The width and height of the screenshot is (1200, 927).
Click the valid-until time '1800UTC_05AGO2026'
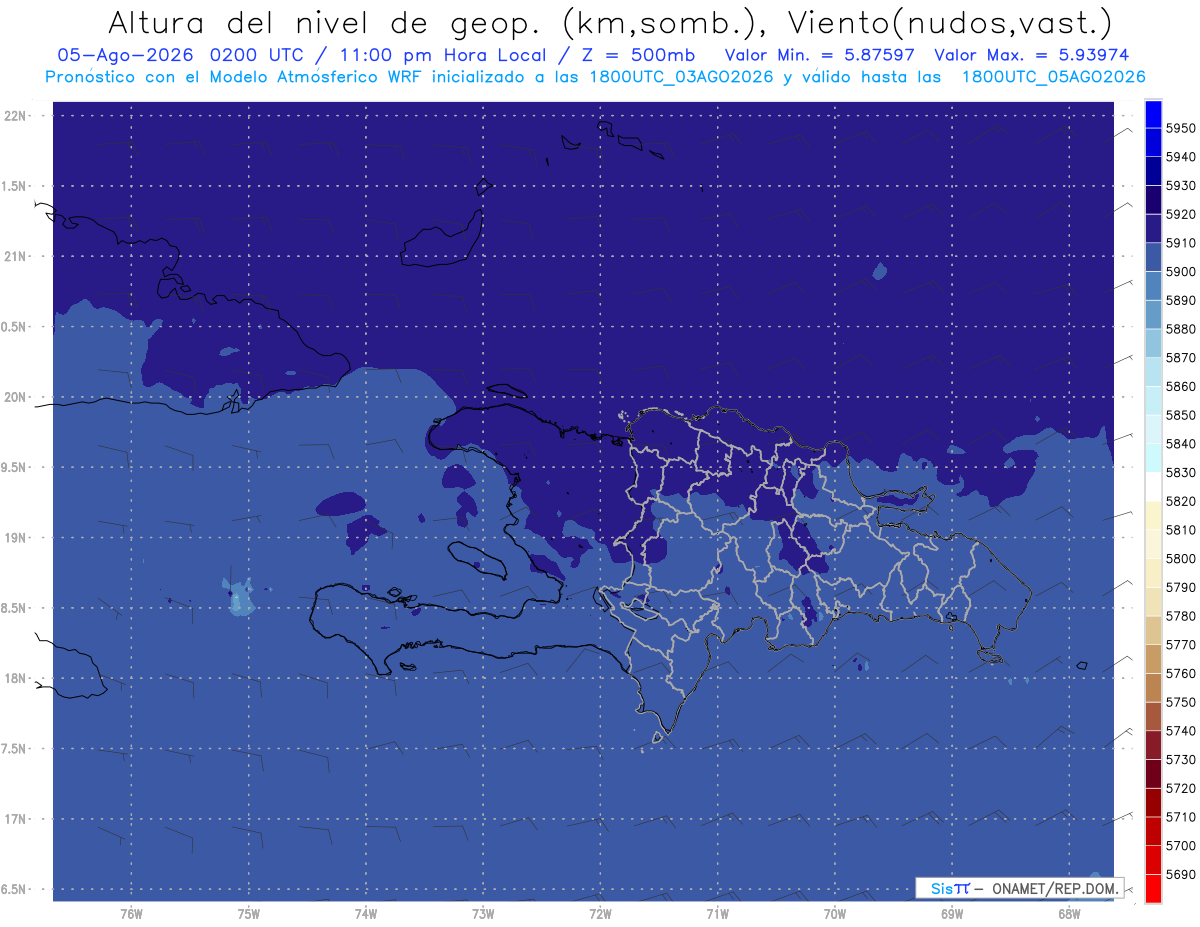1053,77
